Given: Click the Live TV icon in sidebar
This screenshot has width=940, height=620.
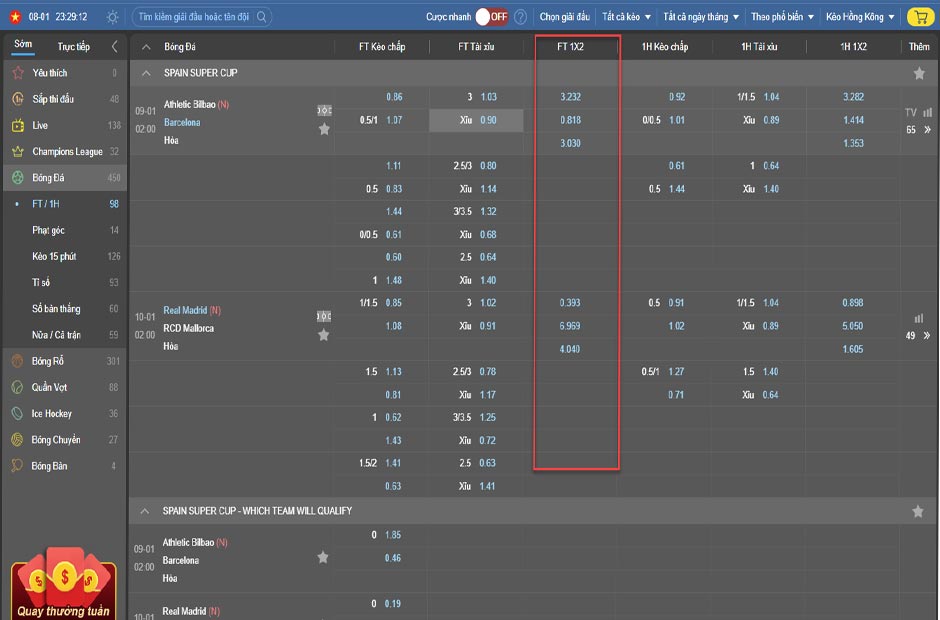Looking at the screenshot, I should point(18,125).
